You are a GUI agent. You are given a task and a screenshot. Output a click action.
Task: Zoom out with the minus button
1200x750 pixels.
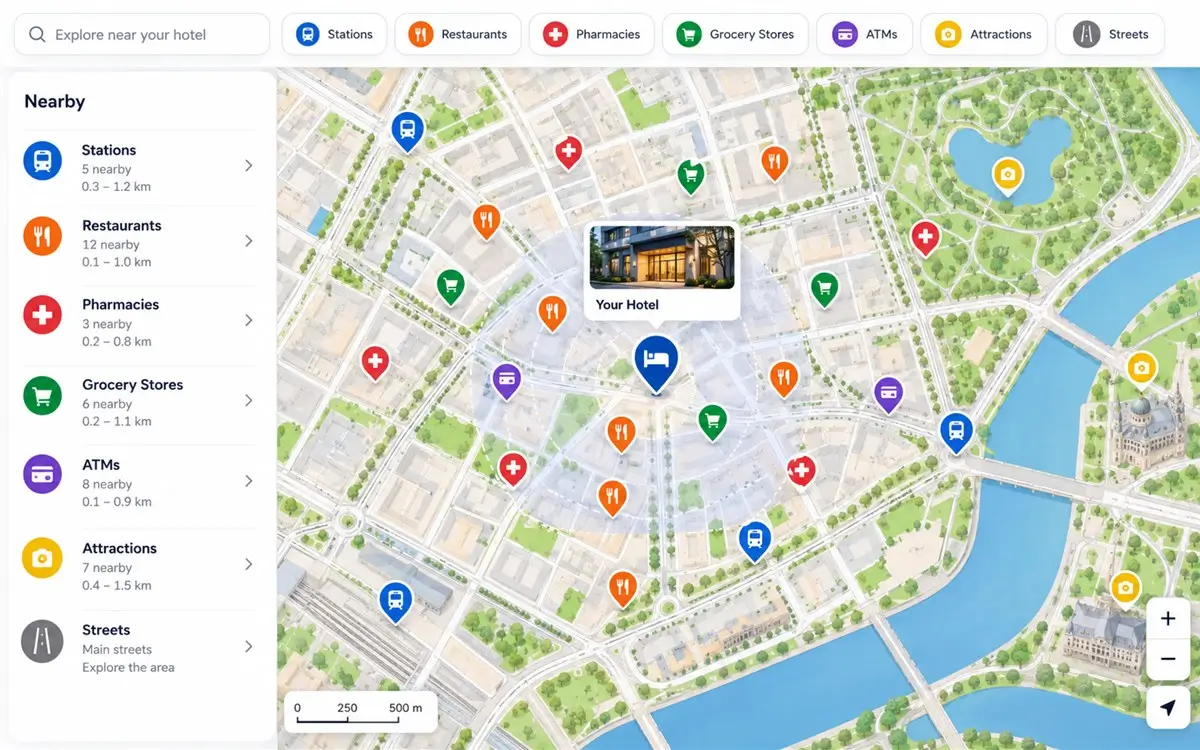coord(1167,660)
